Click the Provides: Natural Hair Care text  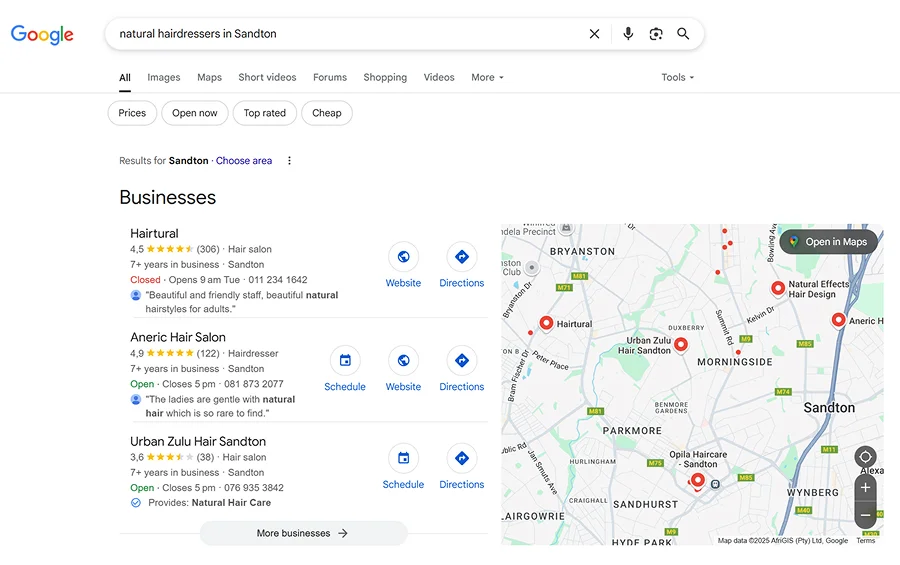210,502
